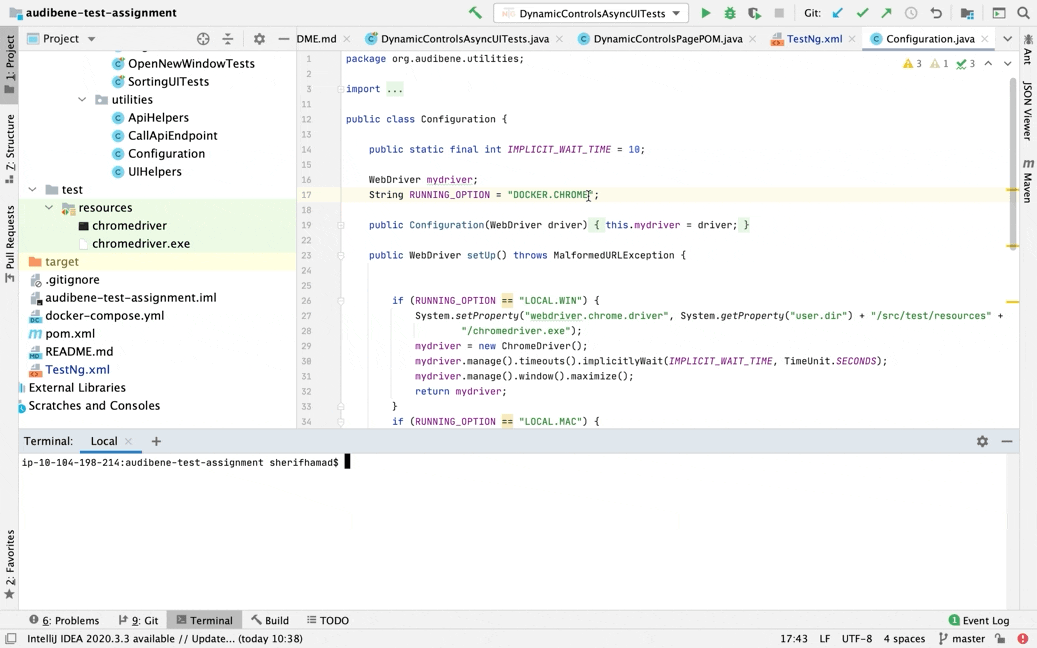The width and height of the screenshot is (1037, 648).
Task: Click 4 spaces indent setting
Action: click(x=904, y=639)
